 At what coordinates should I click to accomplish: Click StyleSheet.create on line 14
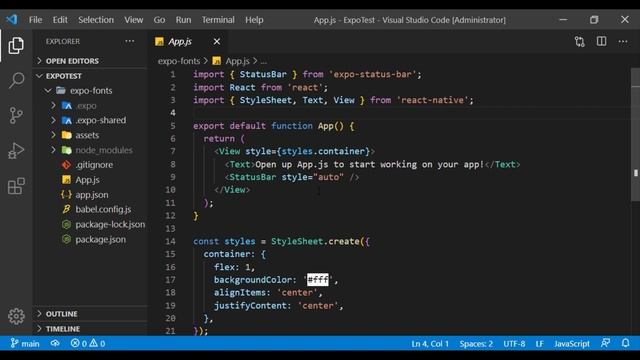tap(315, 241)
